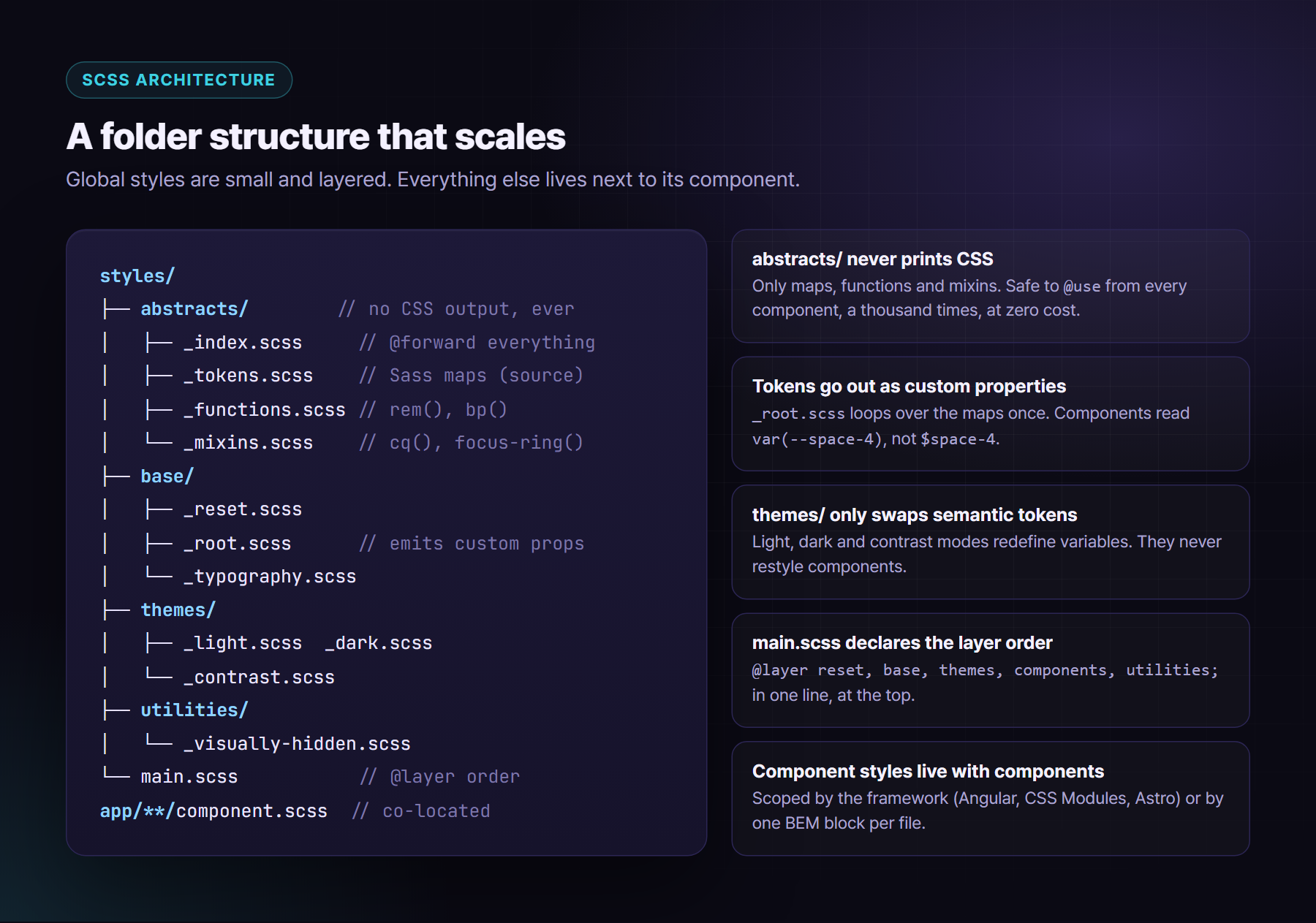
Task: Click the '$space-4' code snippet
Action: (x=958, y=439)
